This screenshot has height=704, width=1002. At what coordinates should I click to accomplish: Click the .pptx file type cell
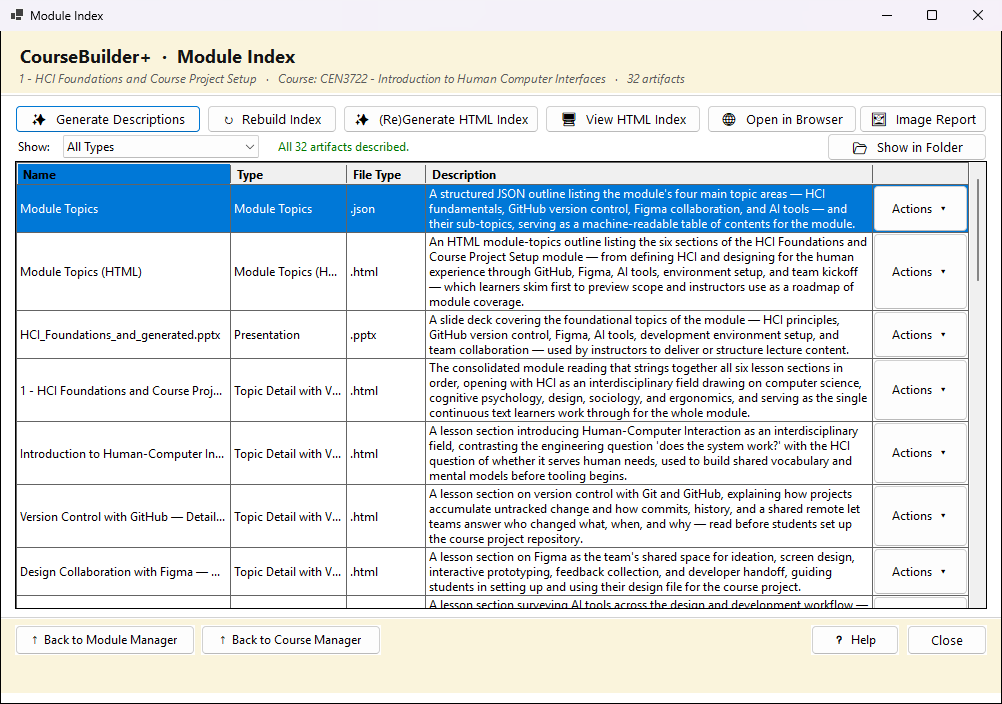386,335
